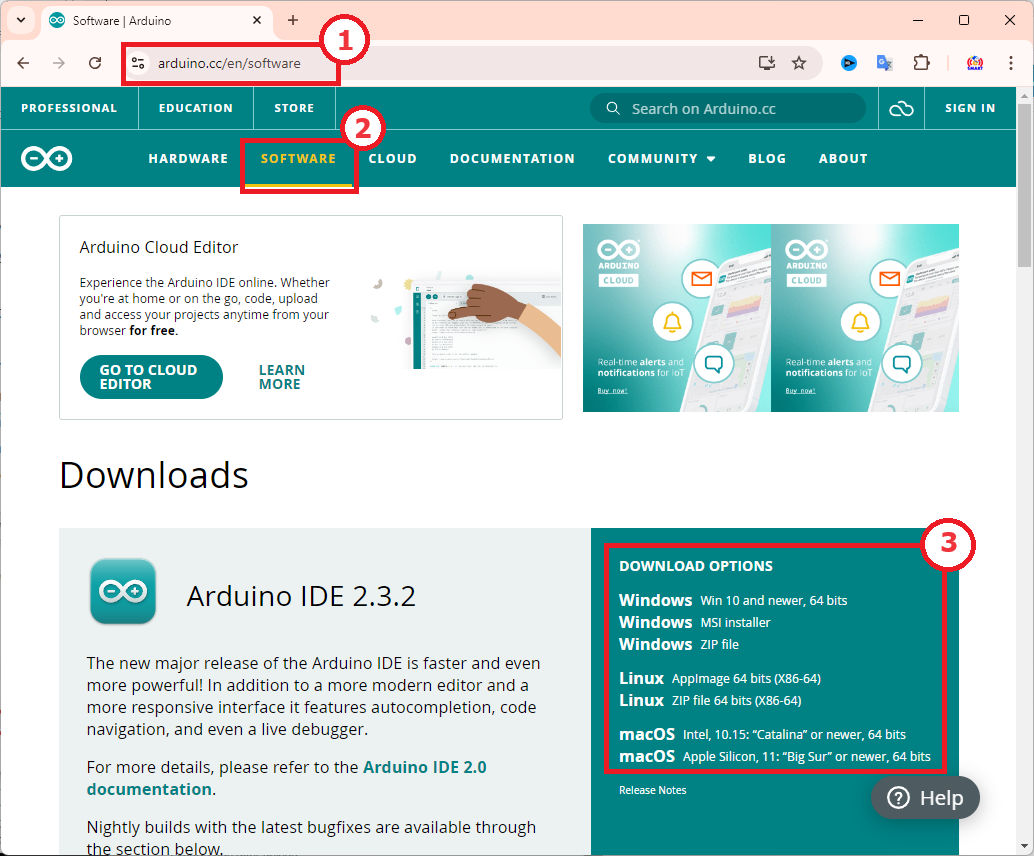Click the Help chat button
This screenshot has width=1034, height=856.
925,798
